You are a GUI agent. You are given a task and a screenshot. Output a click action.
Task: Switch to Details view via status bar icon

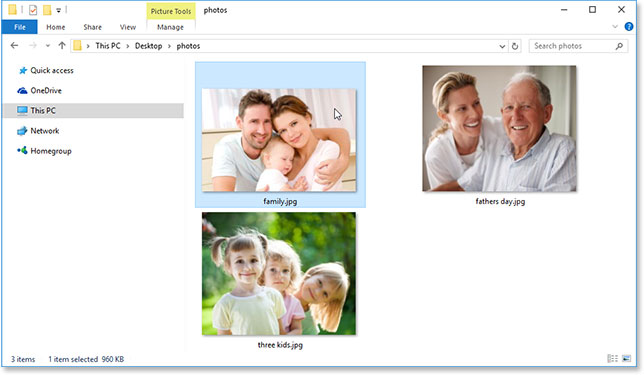pyautogui.click(x=612, y=359)
